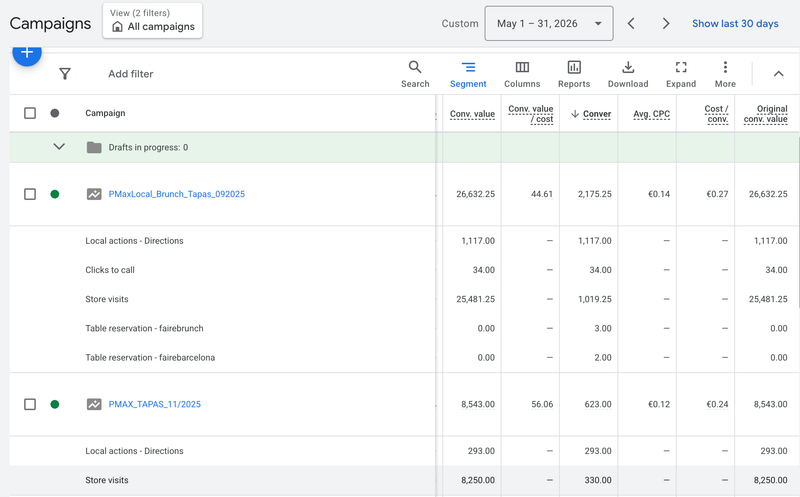Image resolution: width=800 pixels, height=497 pixels.
Task: Click the Drafts in progress: 0 text
Action: pos(148,147)
